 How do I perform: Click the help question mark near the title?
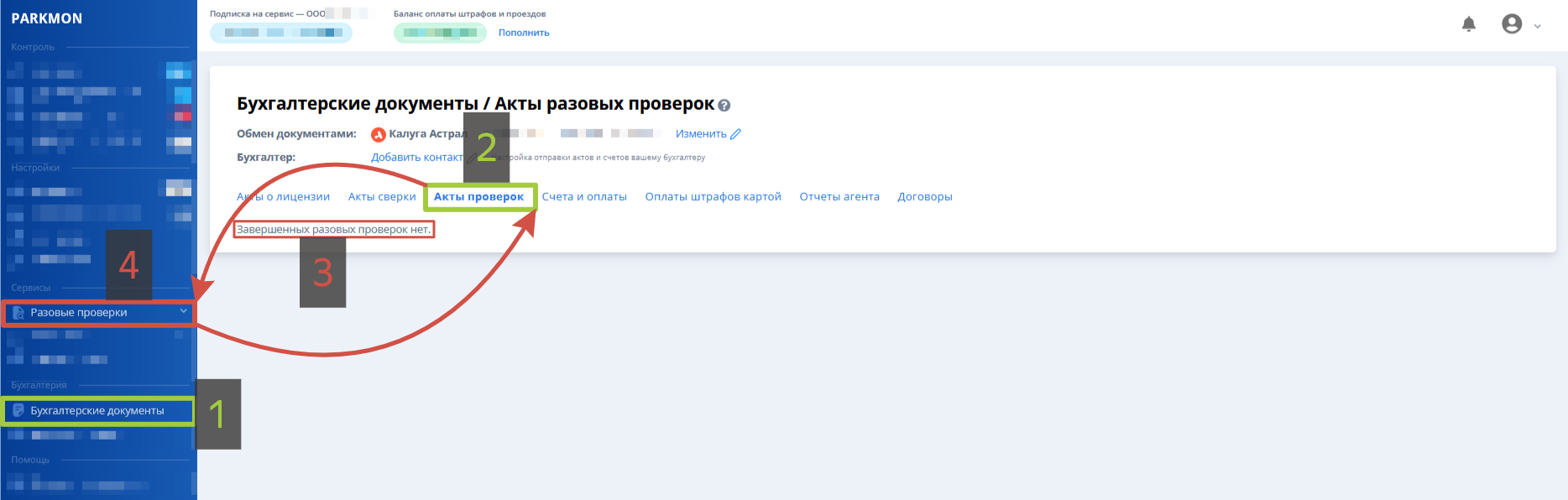[724, 106]
